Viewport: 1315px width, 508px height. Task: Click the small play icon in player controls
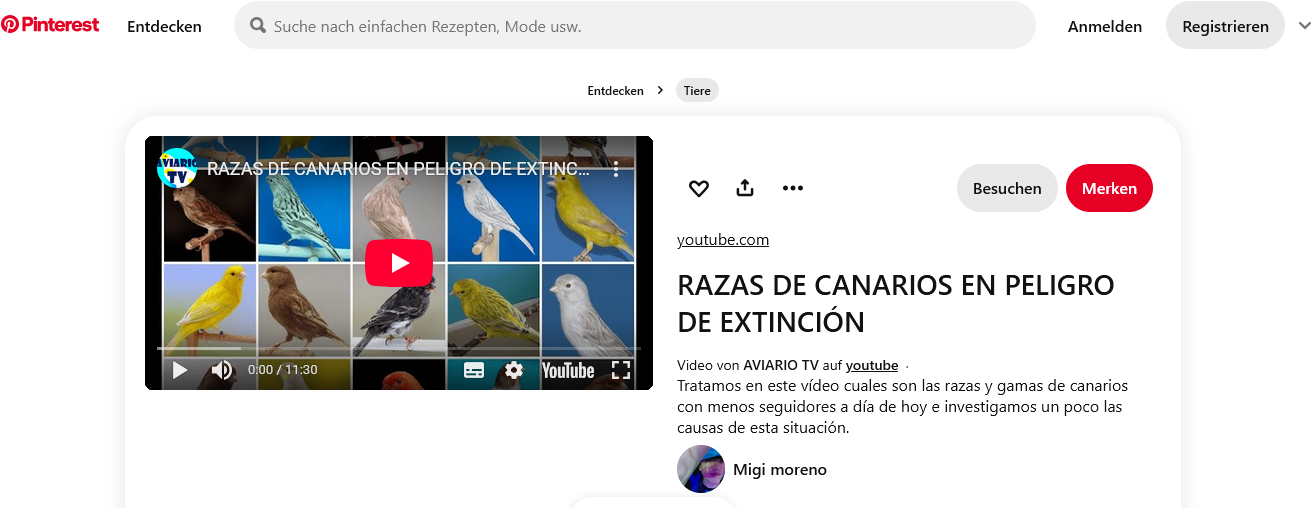click(x=180, y=370)
